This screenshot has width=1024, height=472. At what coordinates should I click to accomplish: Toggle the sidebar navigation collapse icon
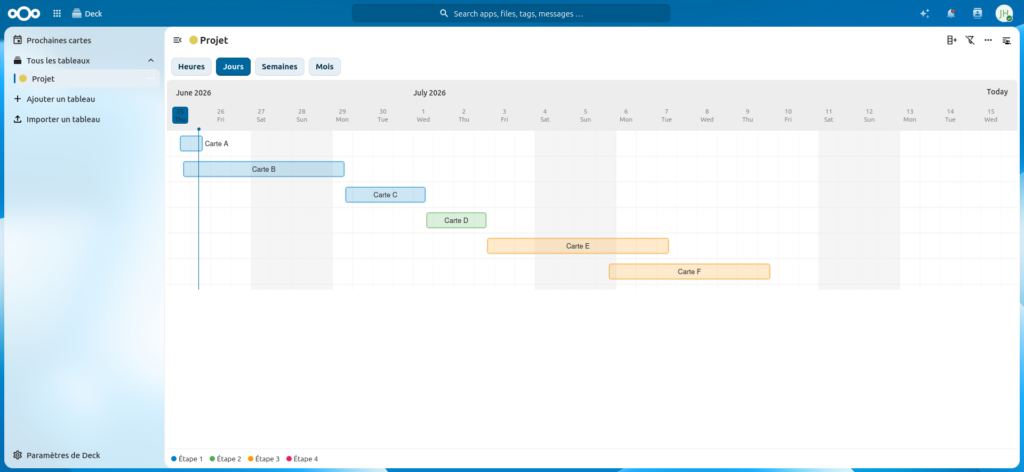(177, 40)
